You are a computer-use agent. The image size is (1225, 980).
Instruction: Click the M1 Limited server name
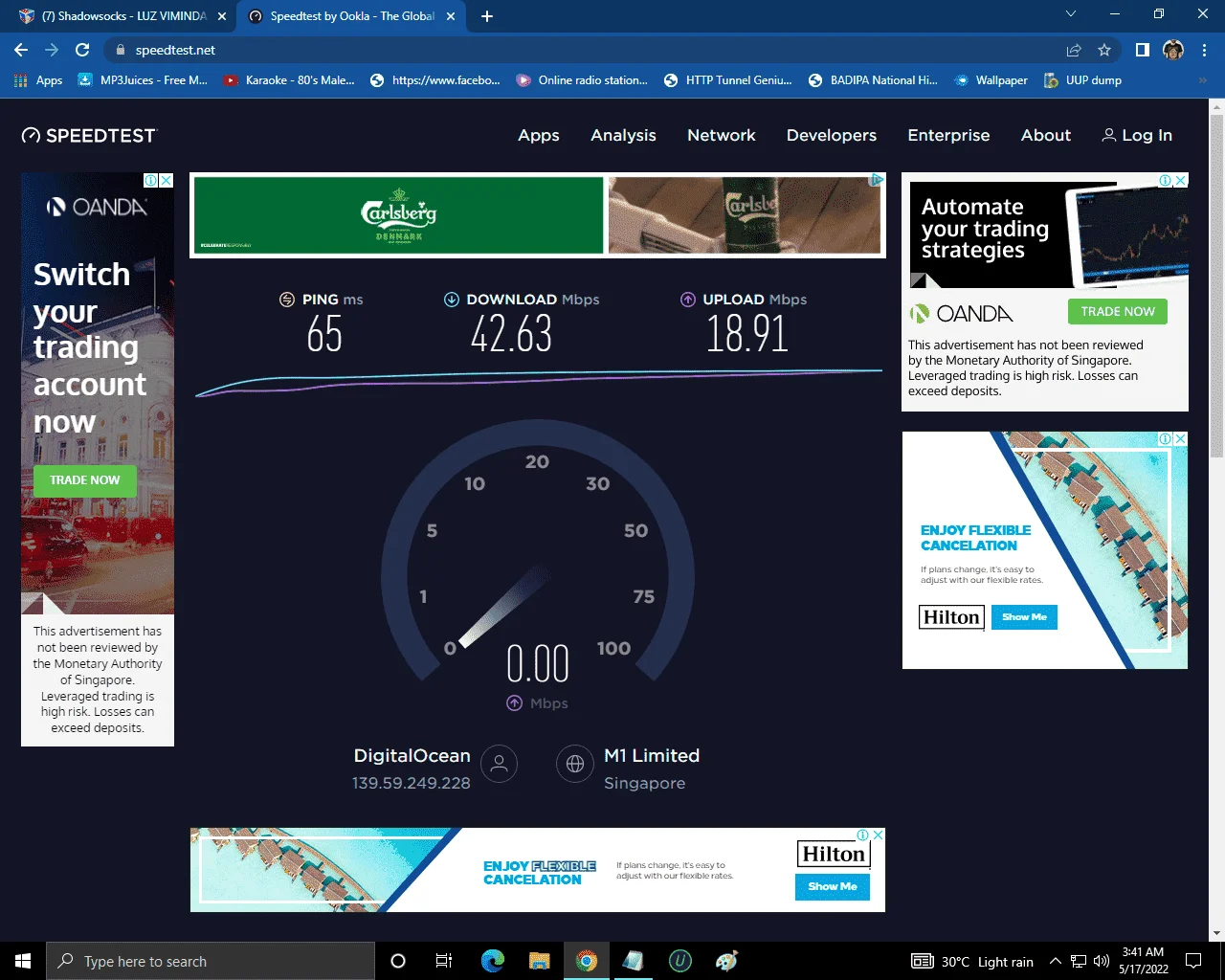[652, 755]
